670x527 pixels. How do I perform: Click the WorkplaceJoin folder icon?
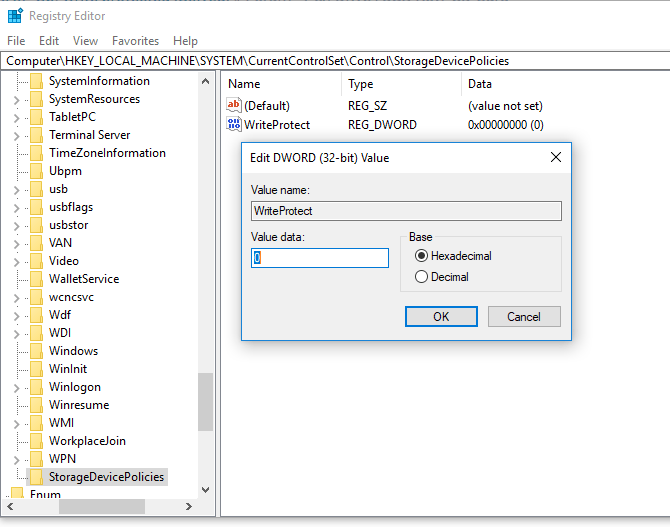point(37,441)
